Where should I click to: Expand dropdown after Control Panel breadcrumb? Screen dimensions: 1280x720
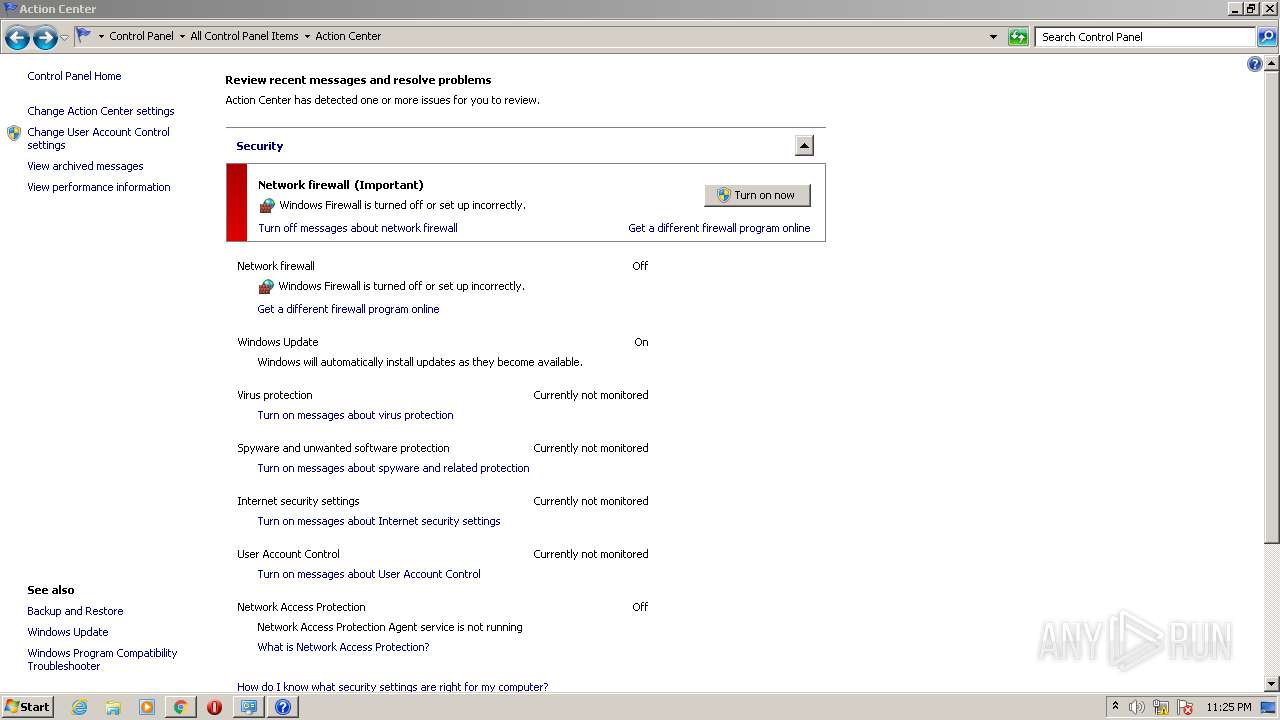pos(182,37)
